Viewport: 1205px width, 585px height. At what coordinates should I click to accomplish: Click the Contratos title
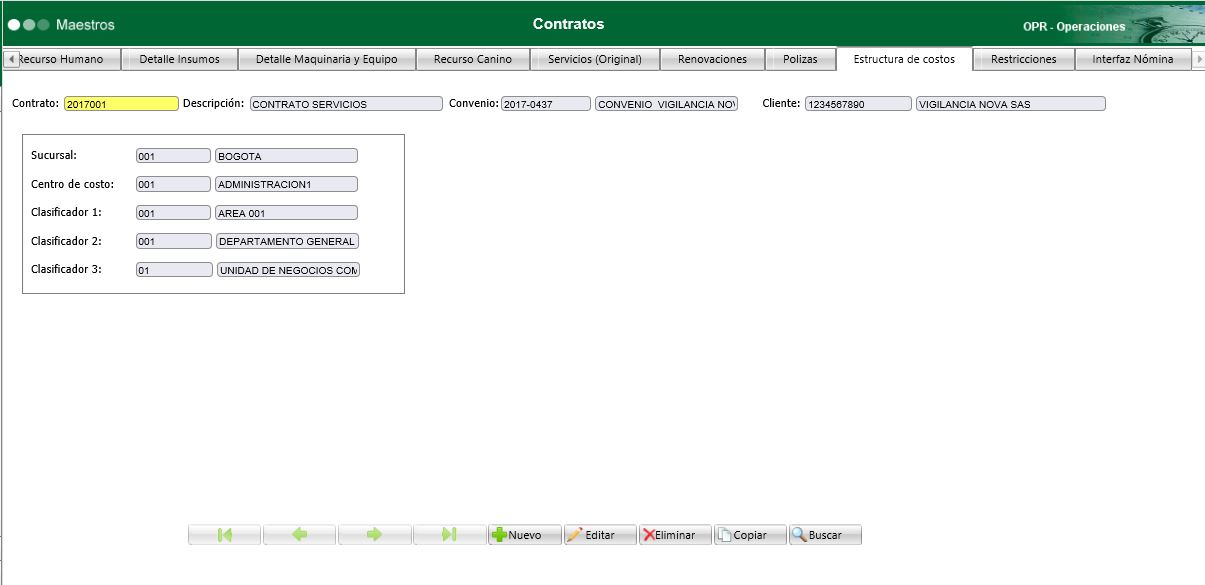pyautogui.click(x=568, y=24)
